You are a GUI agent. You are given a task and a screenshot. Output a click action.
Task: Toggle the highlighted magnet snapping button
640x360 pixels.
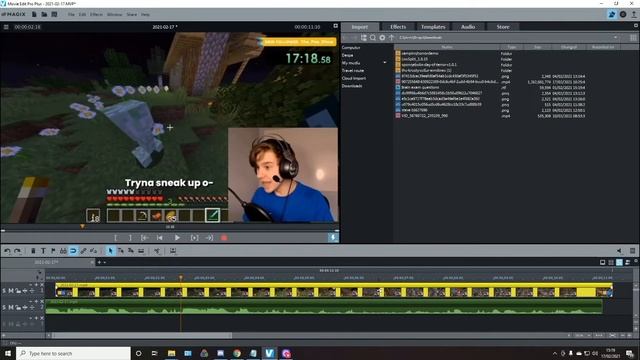[73, 251]
